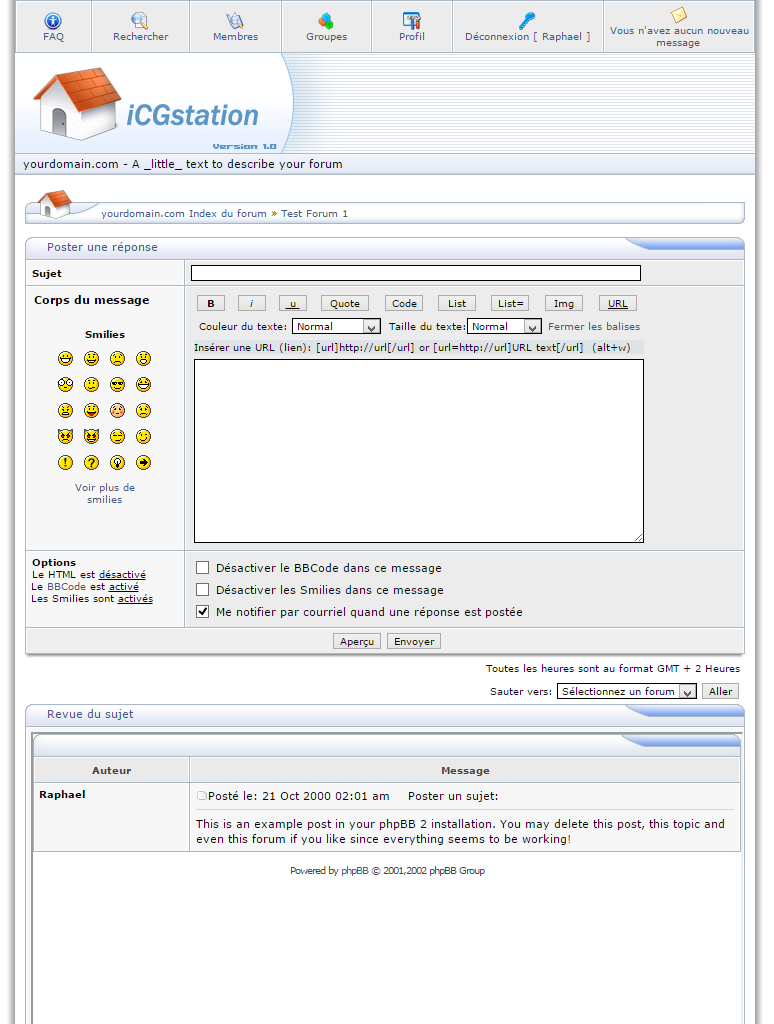
Task: Follow yourdomain.com Index du forum link
Action: pyautogui.click(x=184, y=214)
